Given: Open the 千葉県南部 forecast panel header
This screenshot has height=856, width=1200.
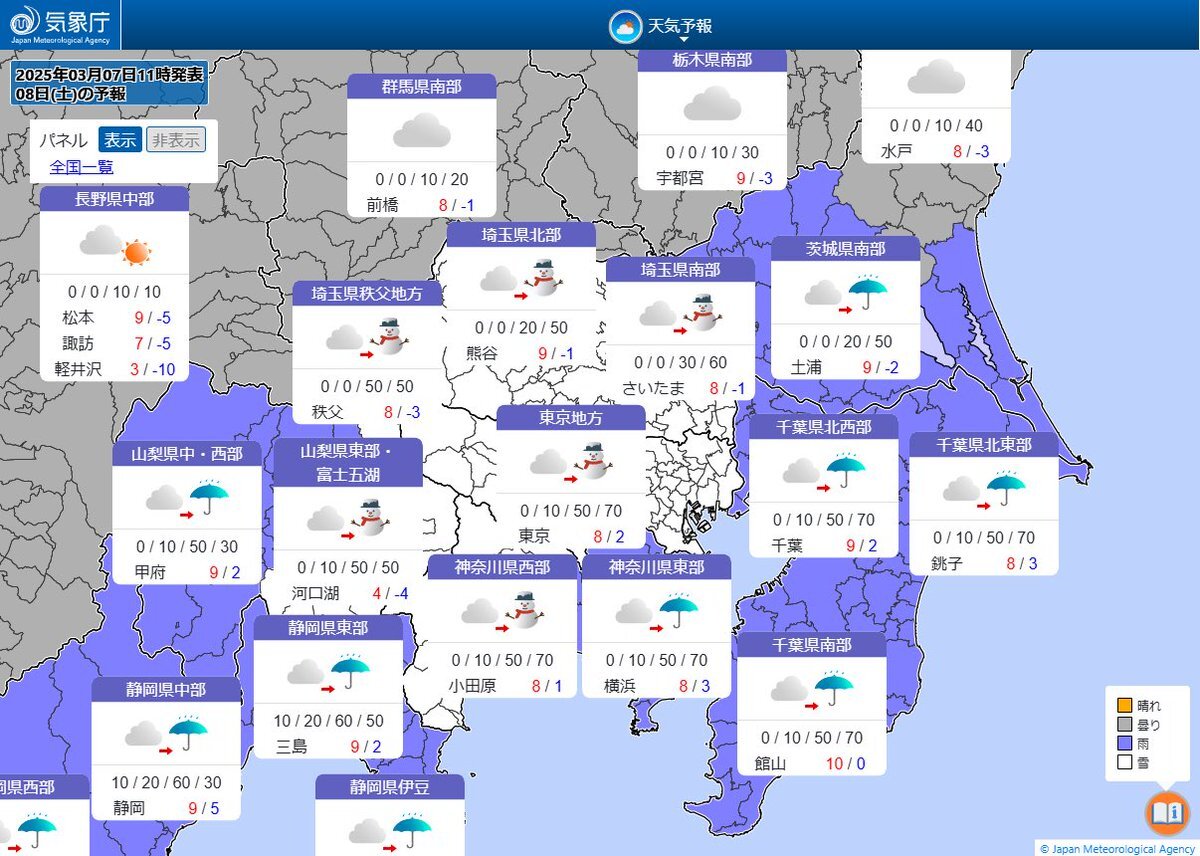Looking at the screenshot, I should [811, 645].
